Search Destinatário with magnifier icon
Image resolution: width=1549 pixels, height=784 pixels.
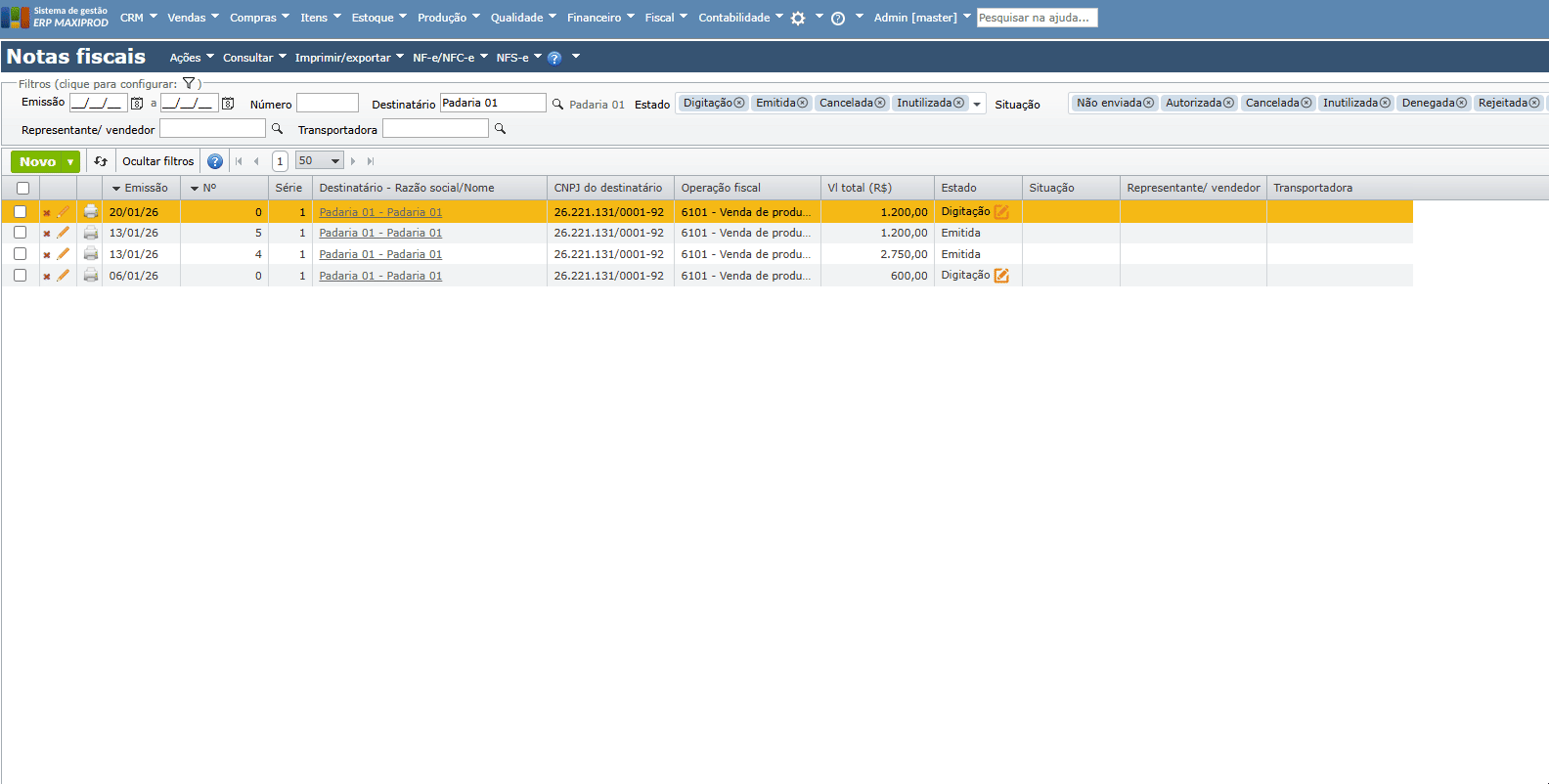tap(557, 104)
